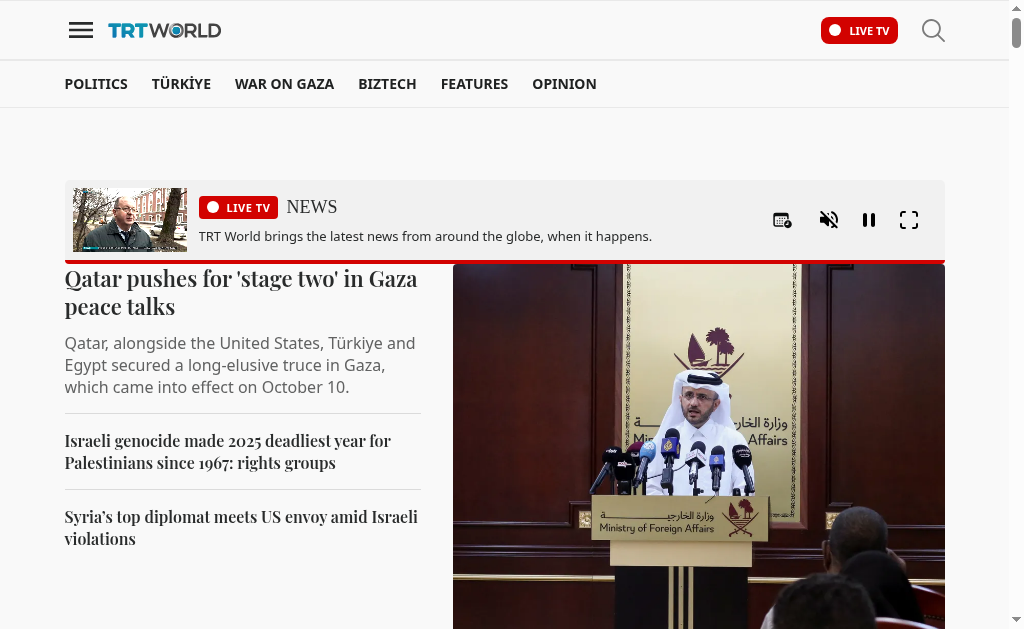Click the LIVE TV badge beside NEWS
Screen dimensions: 1024x629
(238, 208)
